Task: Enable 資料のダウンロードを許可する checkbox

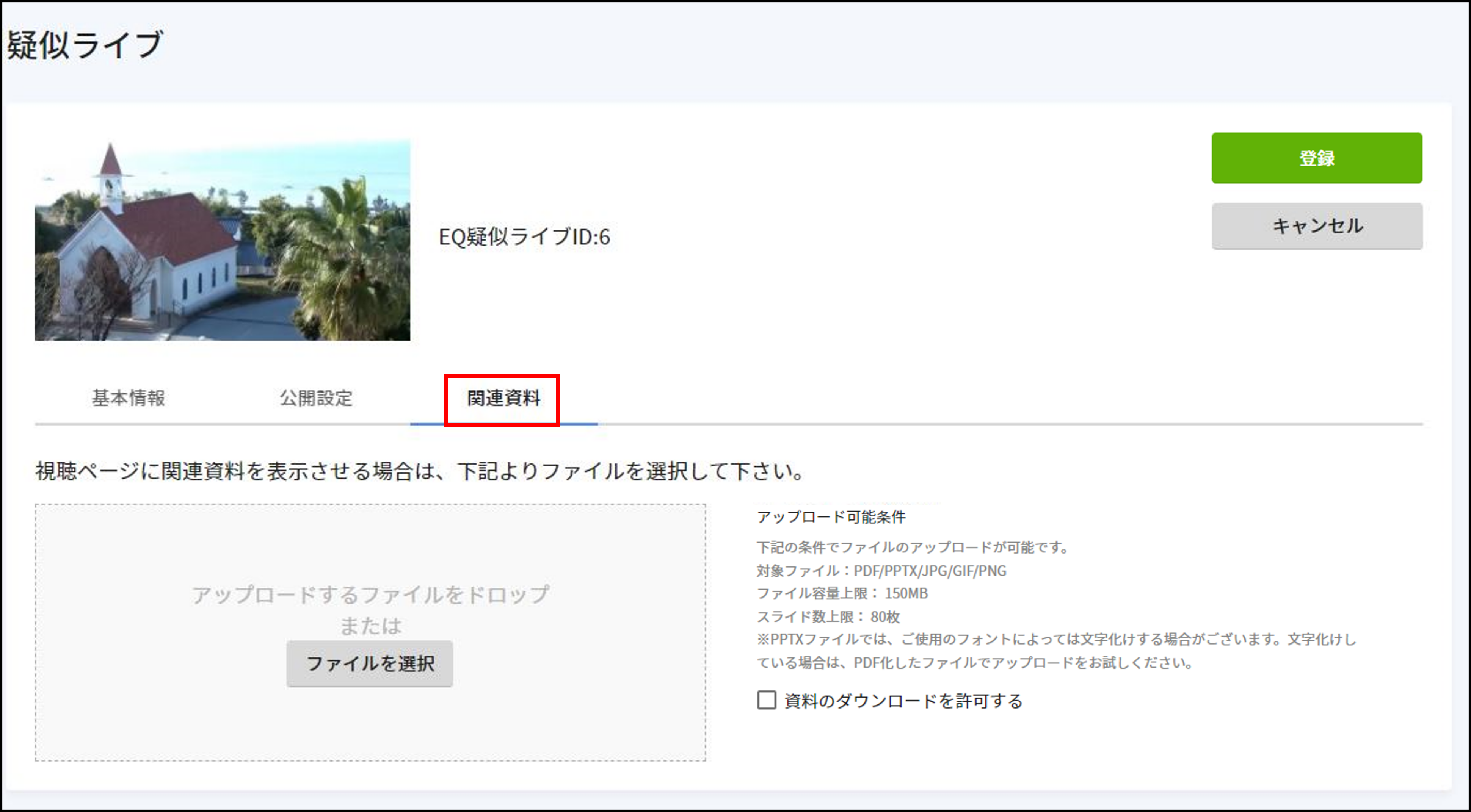Action: coord(766,699)
